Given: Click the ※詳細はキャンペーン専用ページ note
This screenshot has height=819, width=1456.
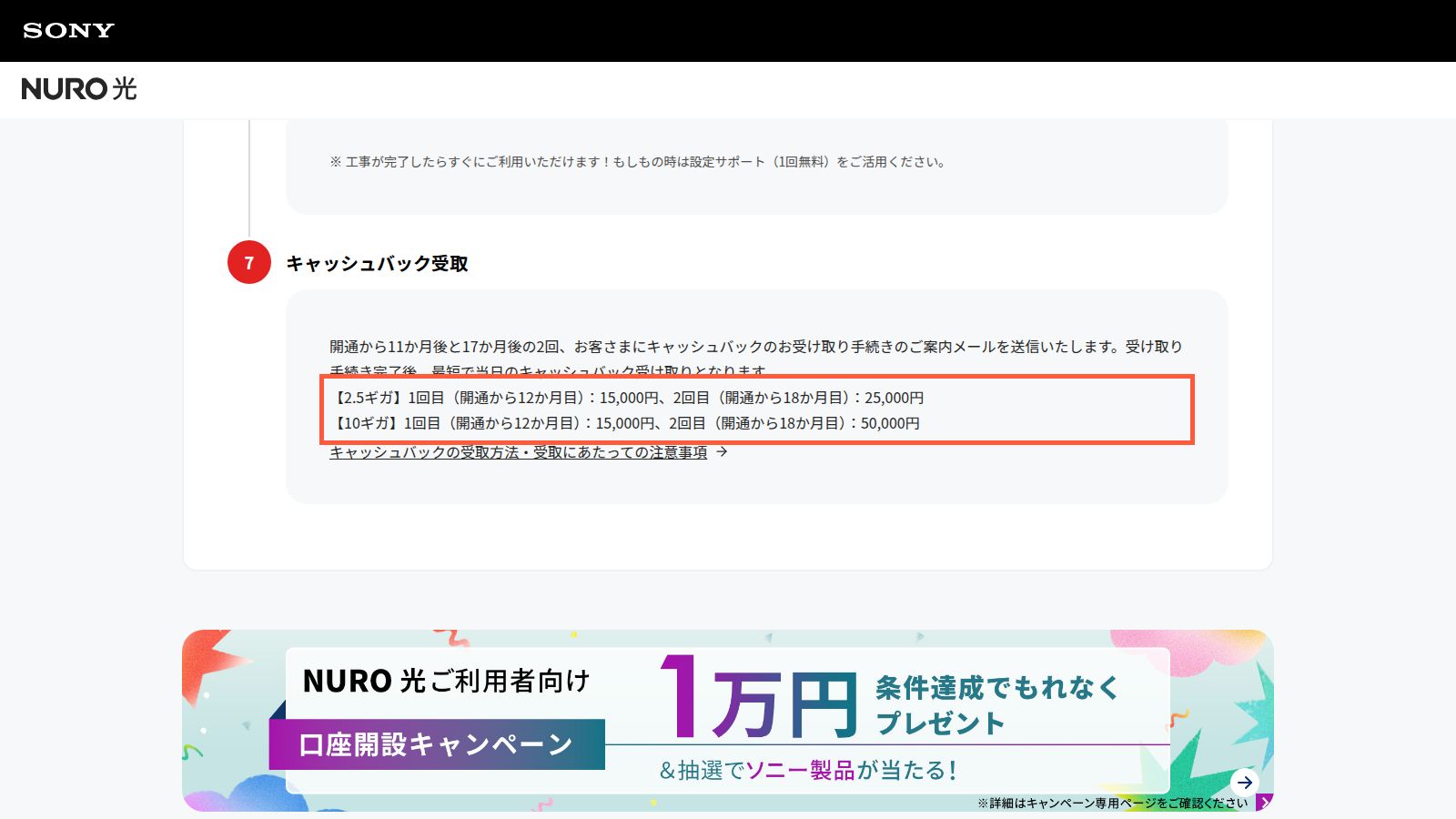Looking at the screenshot, I should click(1113, 803).
